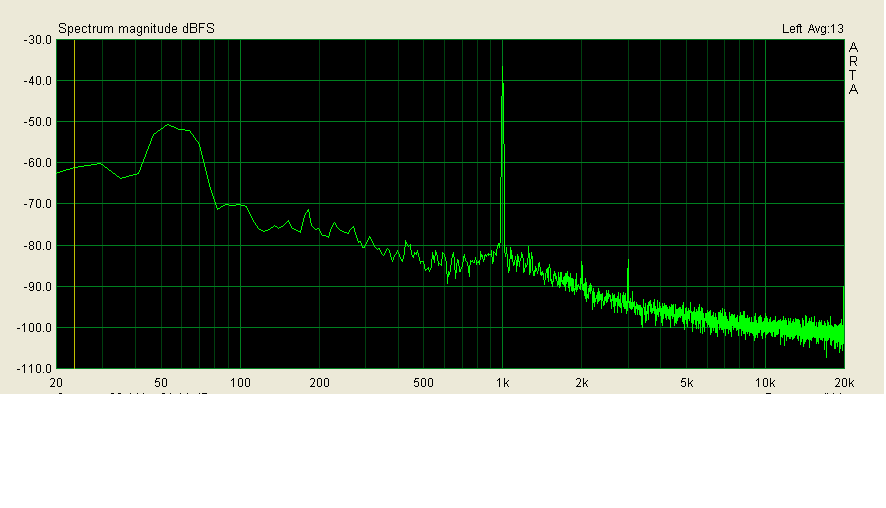
Task: Click the 'Left' channel label
Action: (792, 29)
